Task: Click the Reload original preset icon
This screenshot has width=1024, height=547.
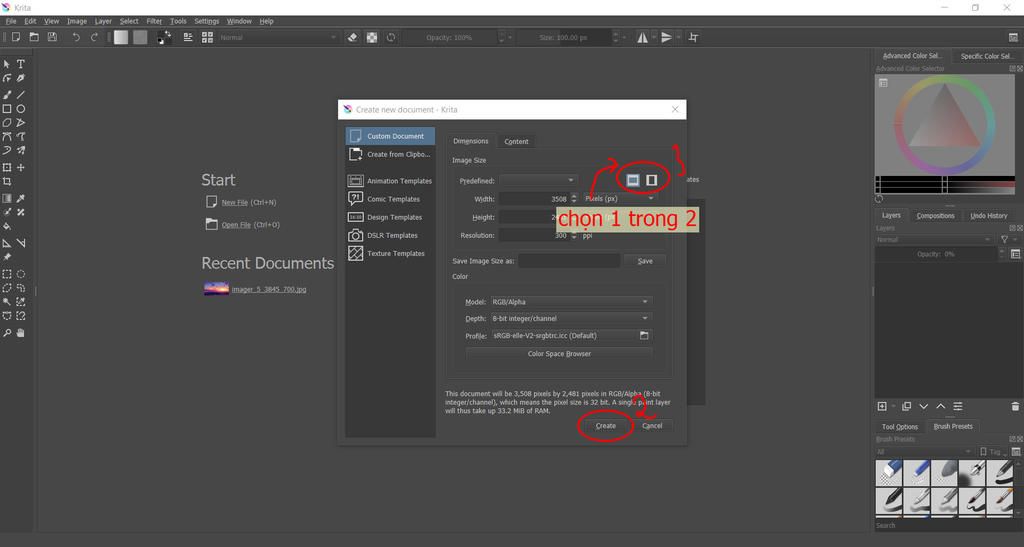Action: pyautogui.click(x=391, y=37)
